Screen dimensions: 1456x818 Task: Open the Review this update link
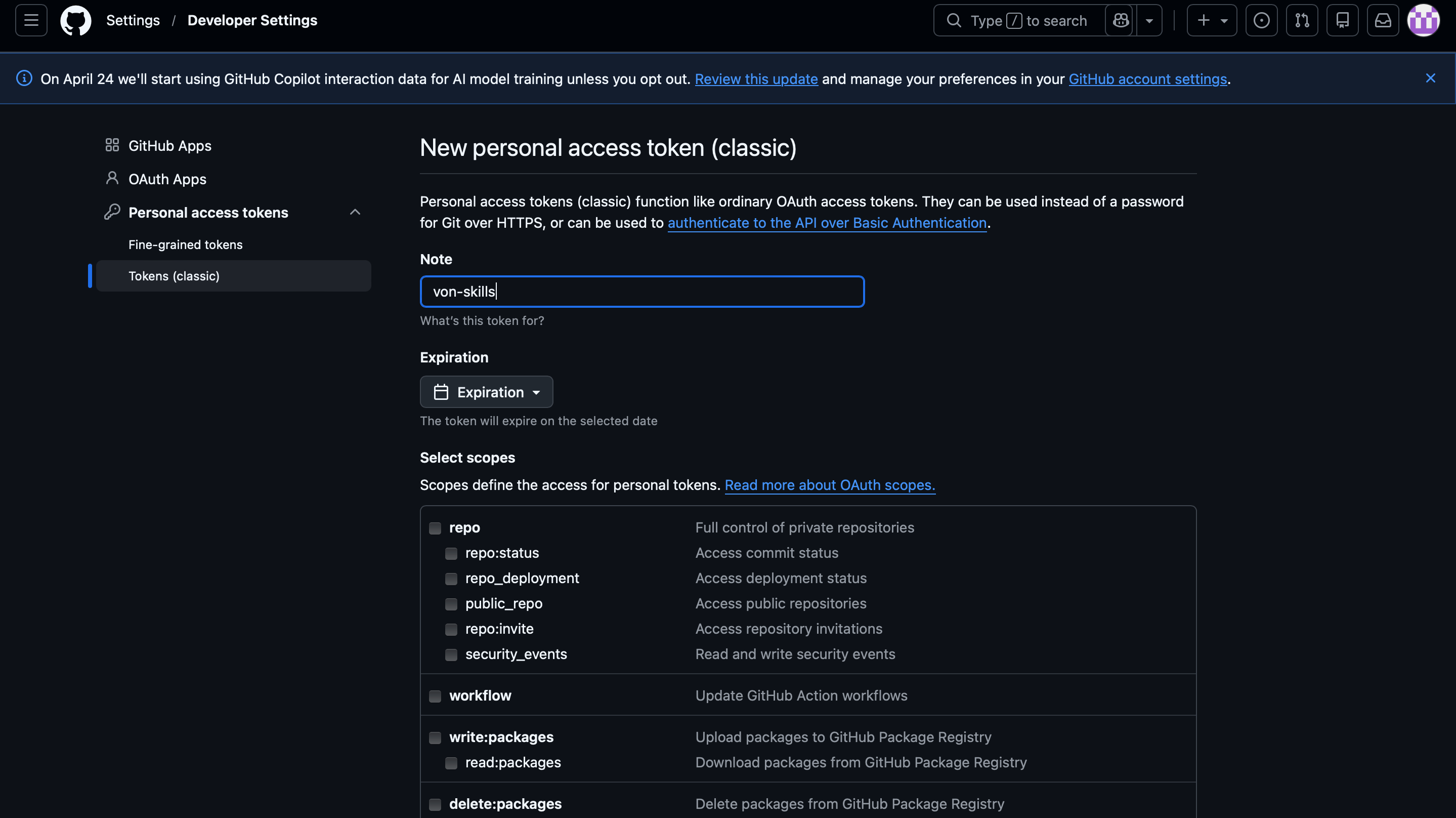coord(756,78)
